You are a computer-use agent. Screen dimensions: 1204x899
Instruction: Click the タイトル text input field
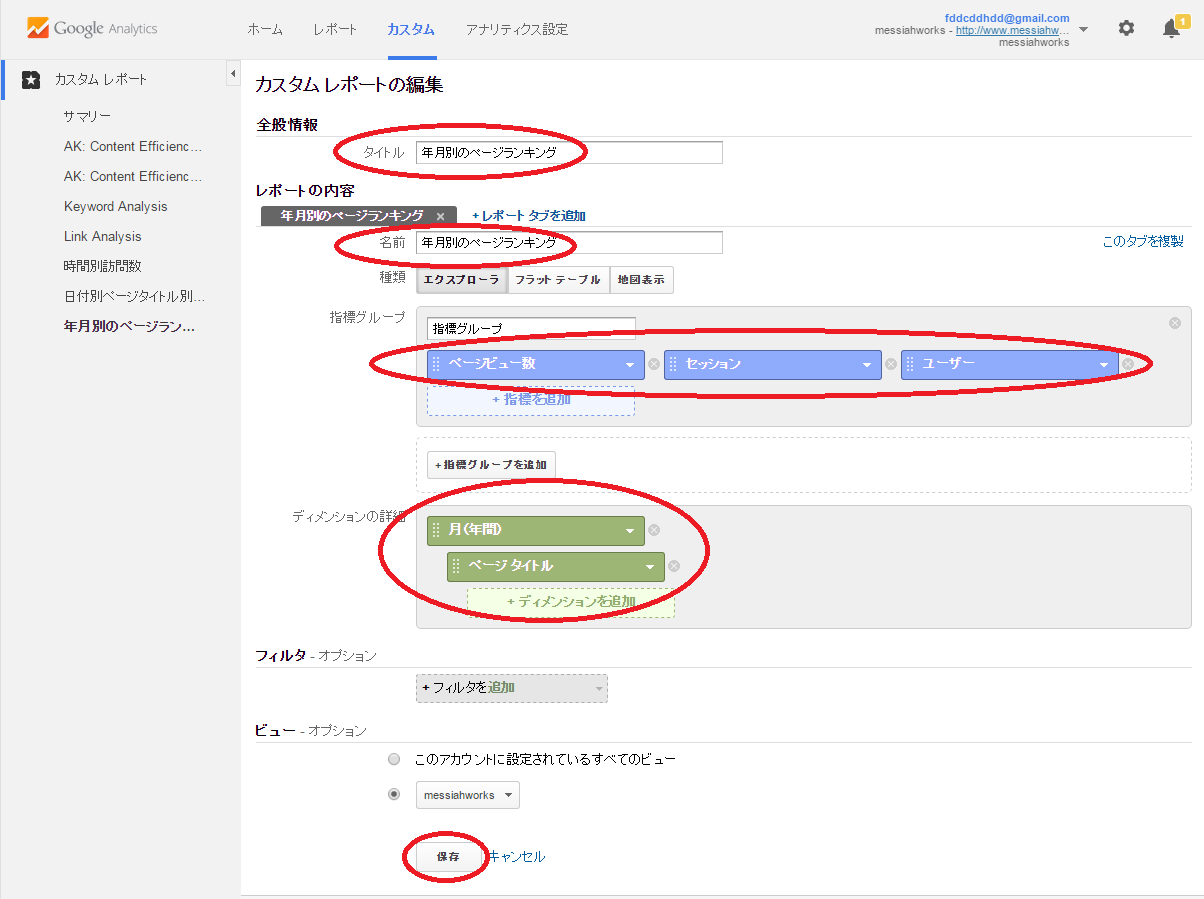point(568,153)
